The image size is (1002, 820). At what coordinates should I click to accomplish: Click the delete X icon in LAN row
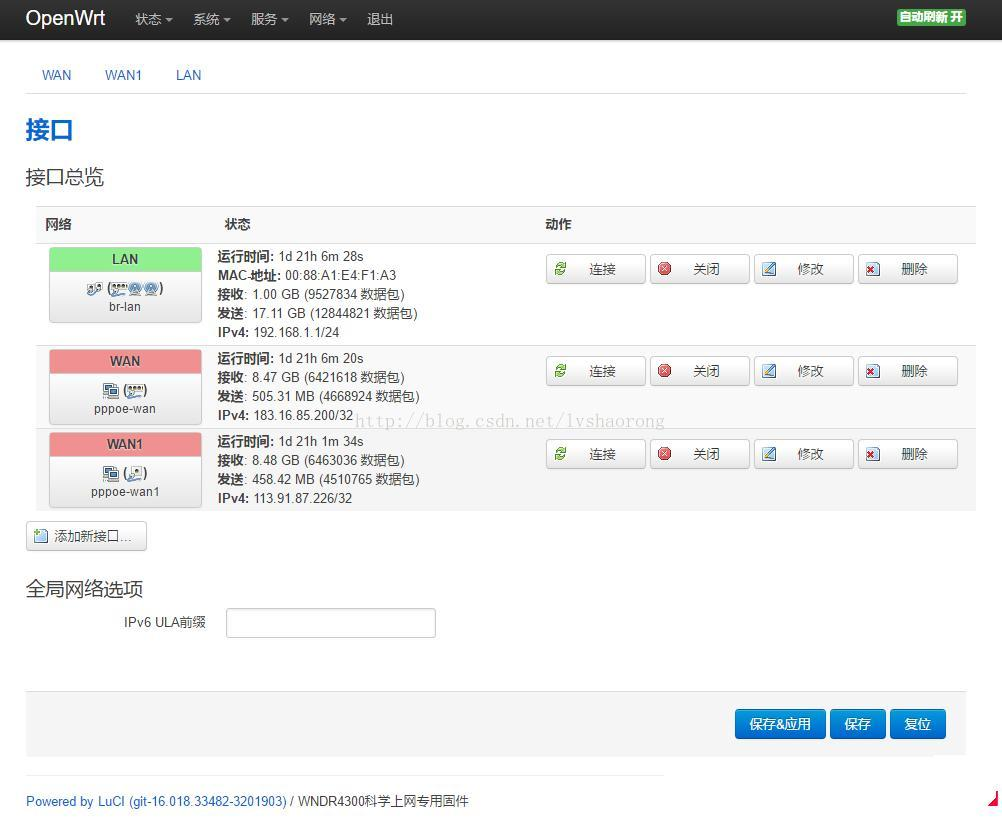click(x=872, y=269)
